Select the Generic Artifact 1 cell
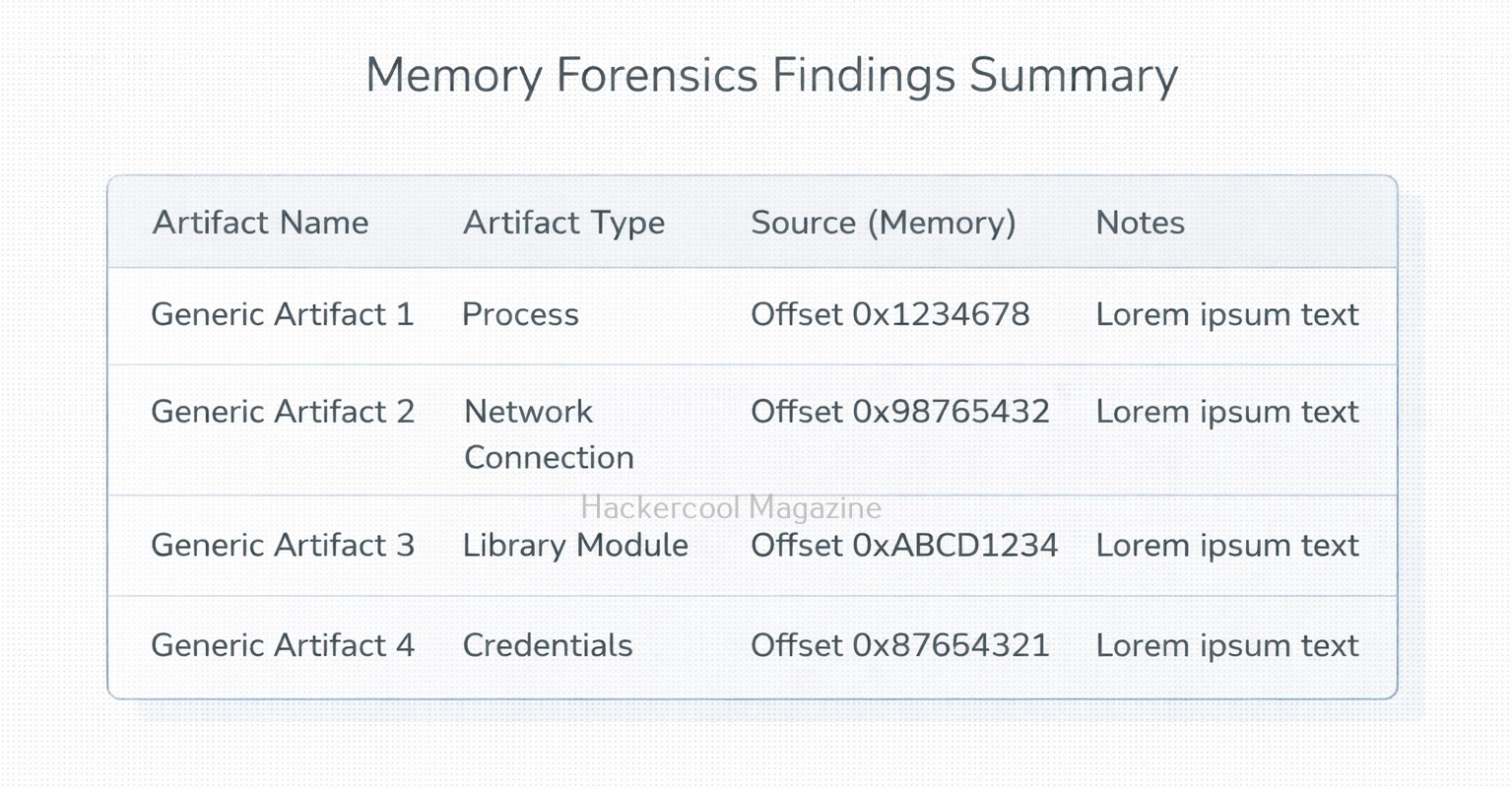Viewport: 1512px width, 789px height. tap(282, 315)
